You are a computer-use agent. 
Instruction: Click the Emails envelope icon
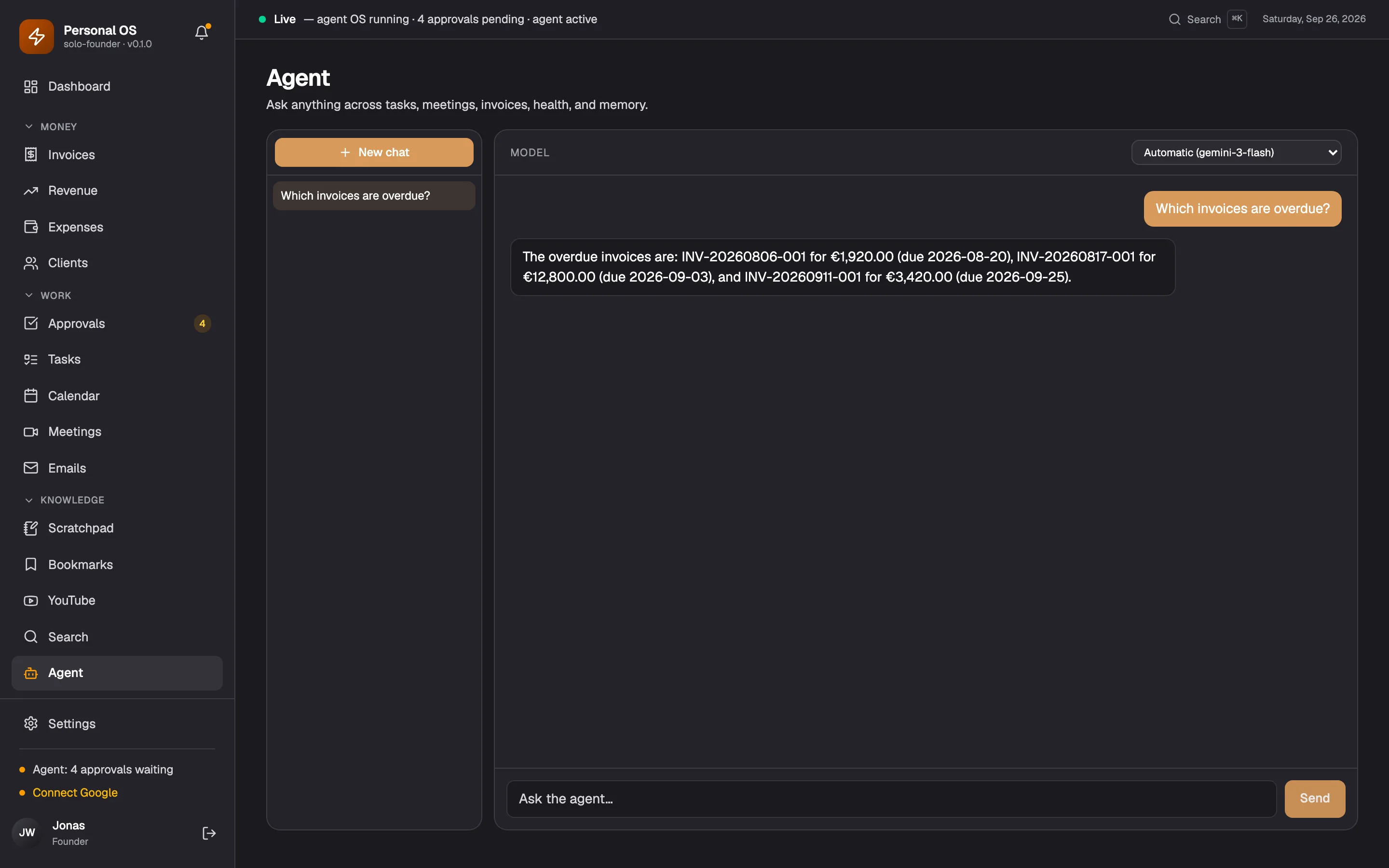(x=31, y=468)
